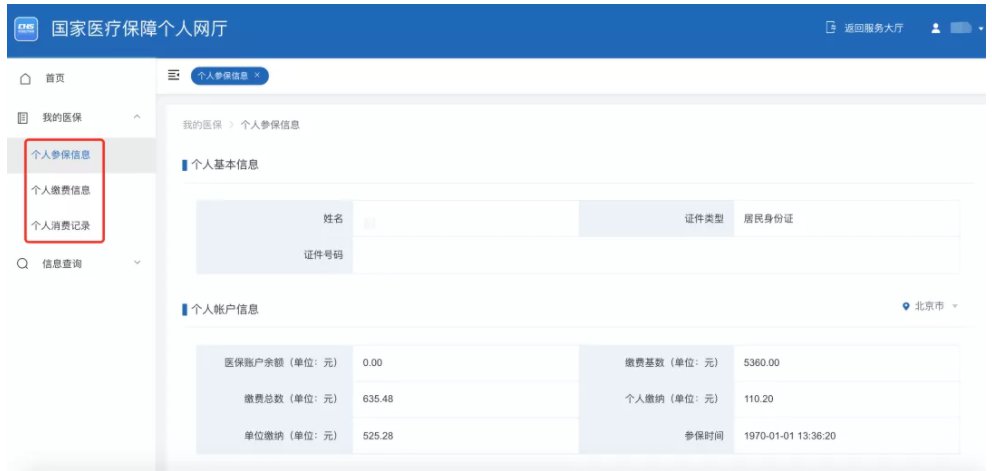Click the magnifier icon beside 信息查询
This screenshot has height=471, width=992.
tap(23, 264)
